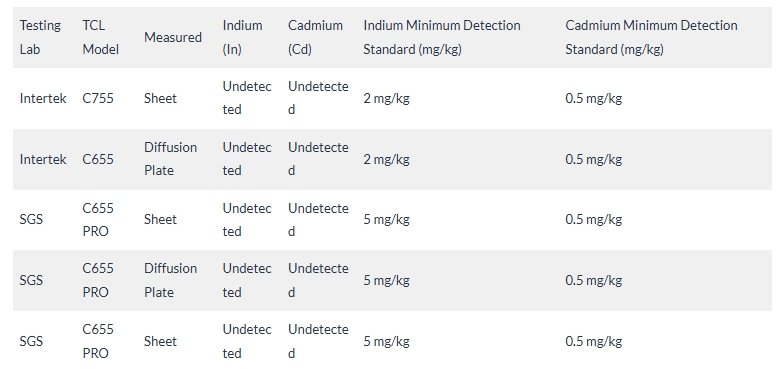Click the Measured column header
Viewport: 783px width, 369px height.
click(x=173, y=37)
